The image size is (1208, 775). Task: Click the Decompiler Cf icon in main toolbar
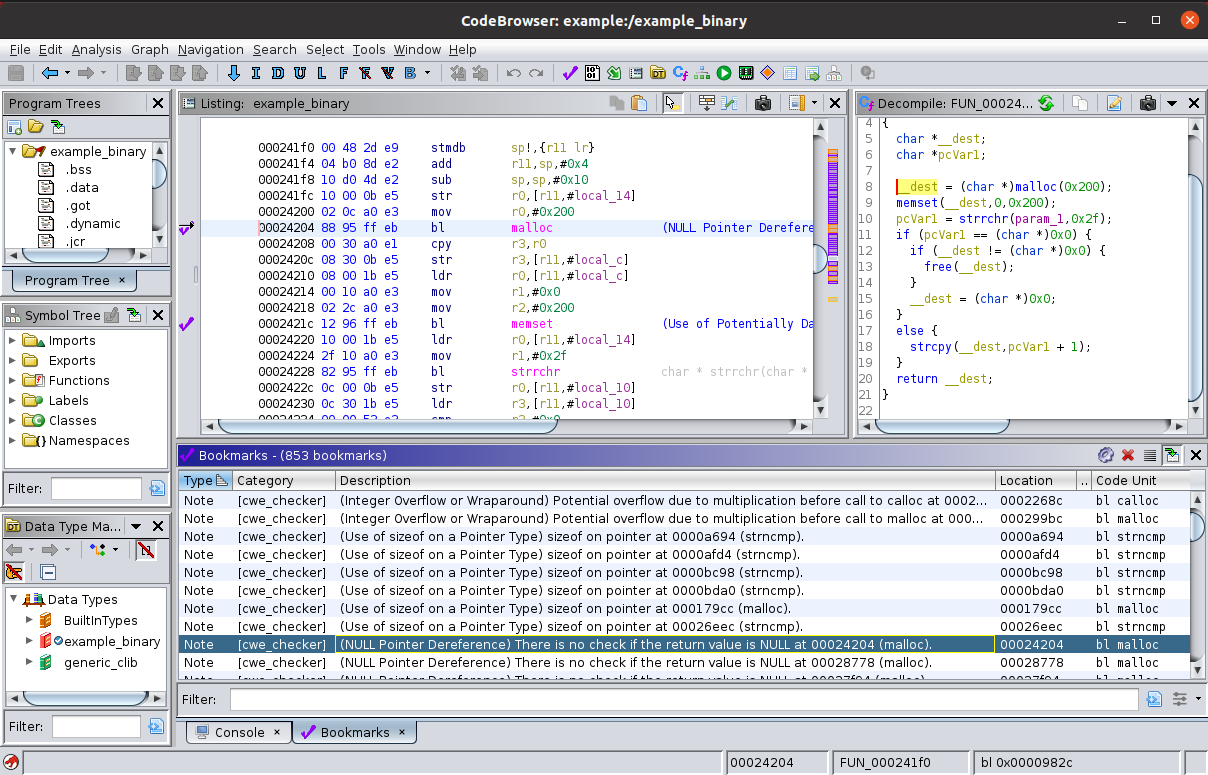coord(680,73)
